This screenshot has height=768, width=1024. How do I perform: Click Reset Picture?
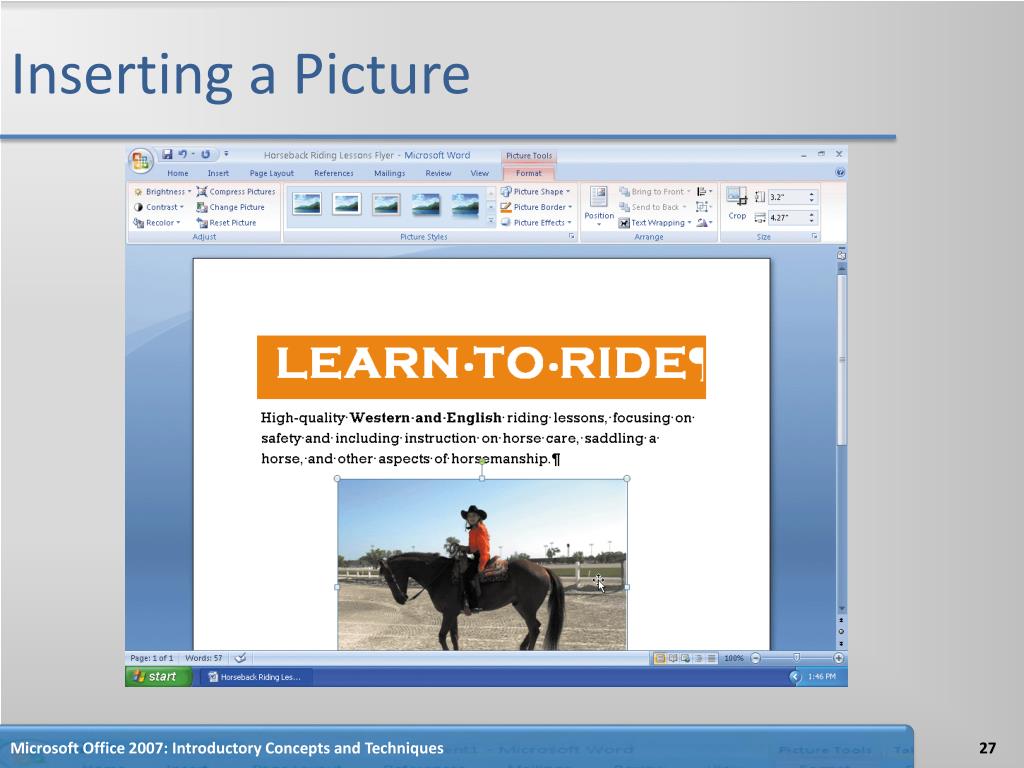click(227, 223)
